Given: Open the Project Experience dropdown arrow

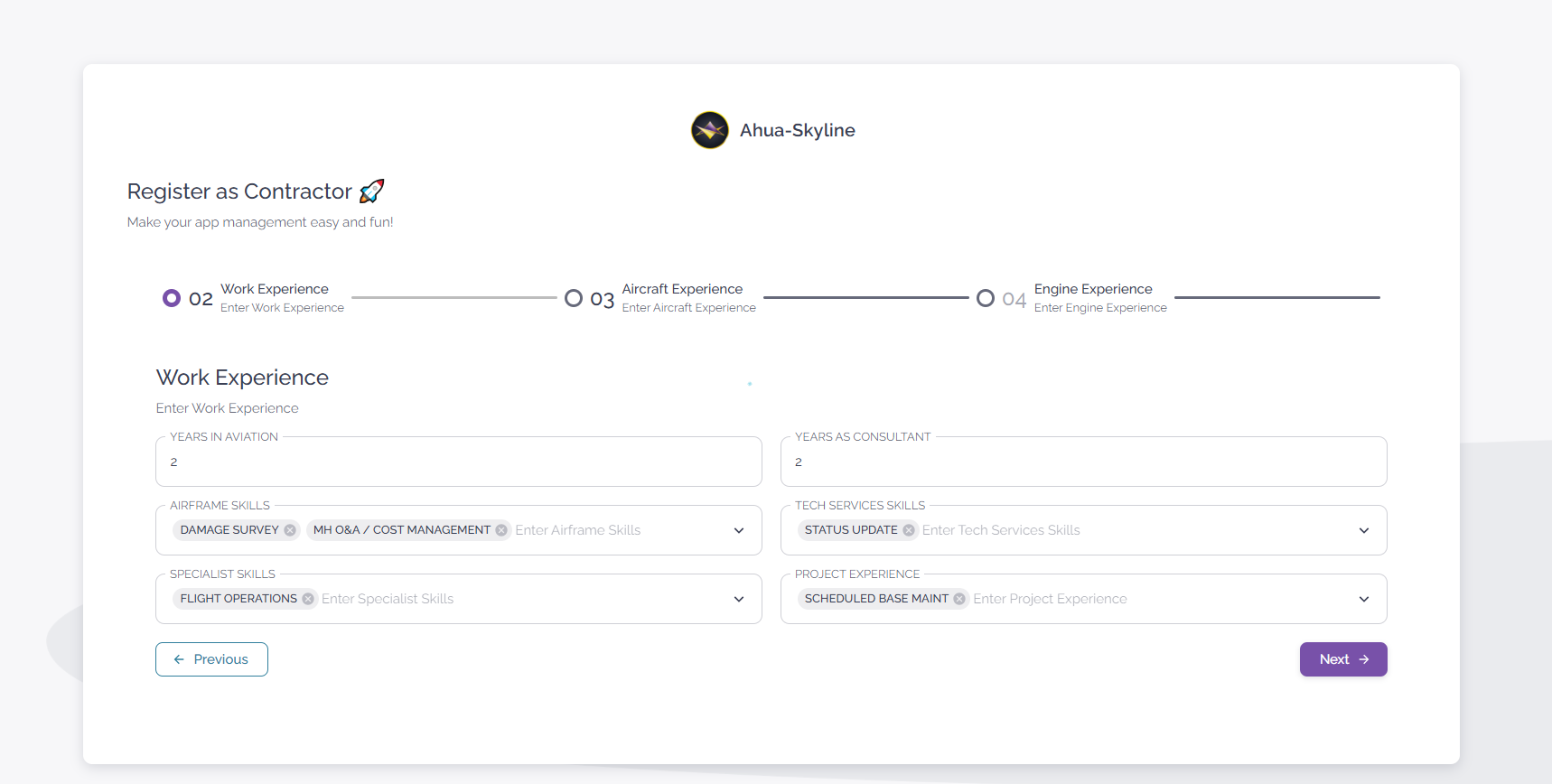Looking at the screenshot, I should [x=1364, y=599].
